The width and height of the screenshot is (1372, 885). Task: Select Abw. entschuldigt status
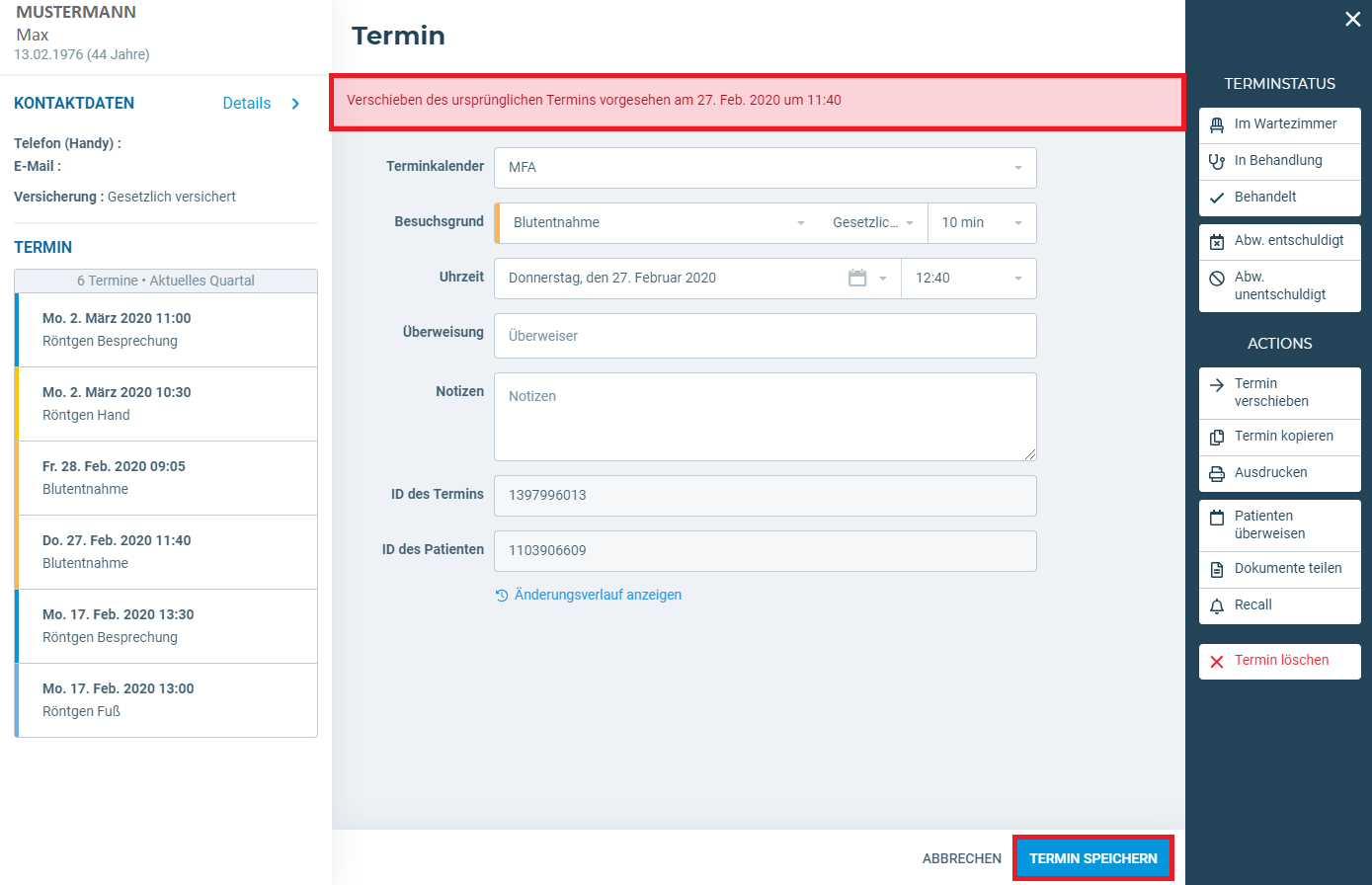[x=1279, y=242]
